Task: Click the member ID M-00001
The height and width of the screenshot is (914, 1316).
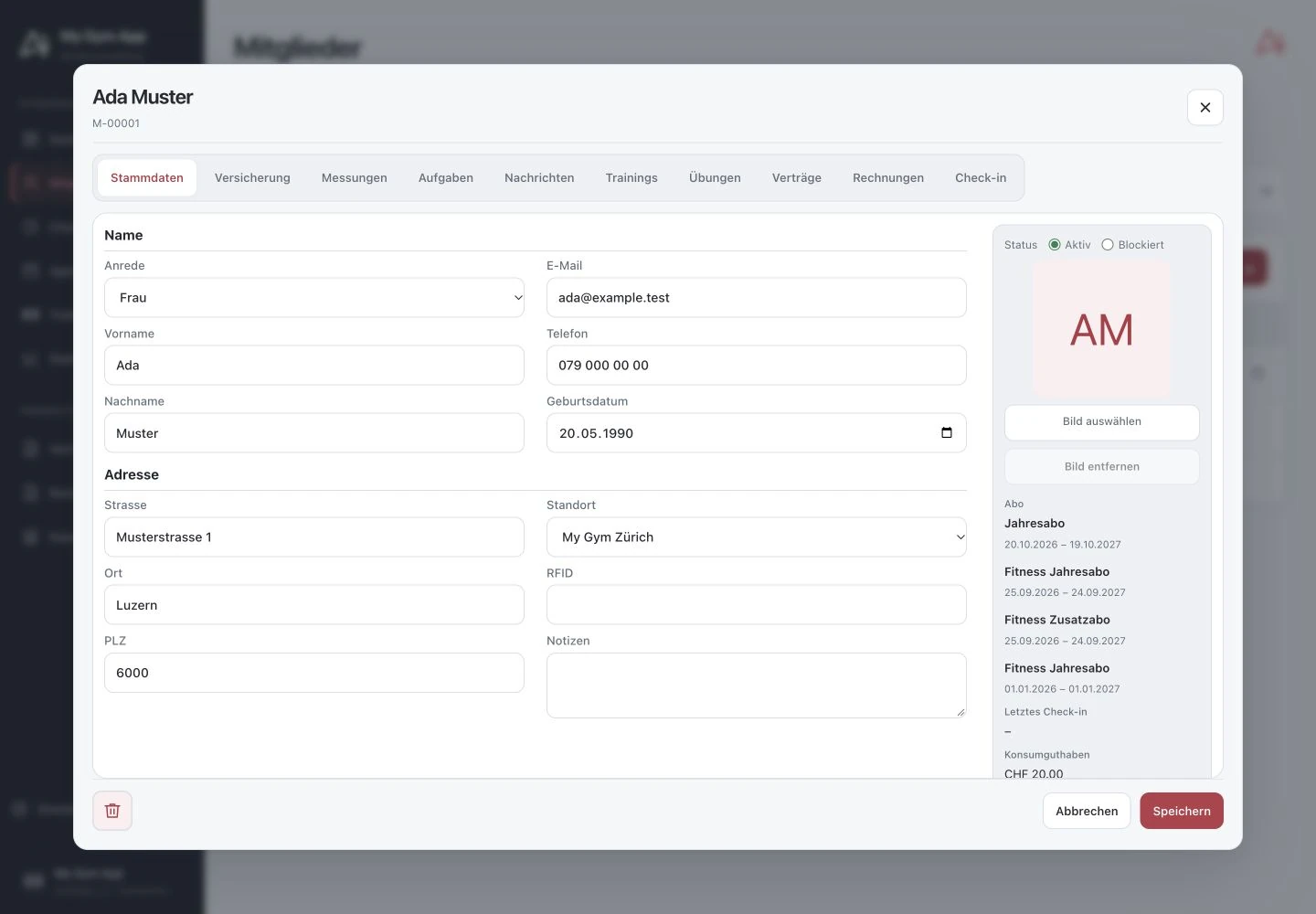Action: 116,123
